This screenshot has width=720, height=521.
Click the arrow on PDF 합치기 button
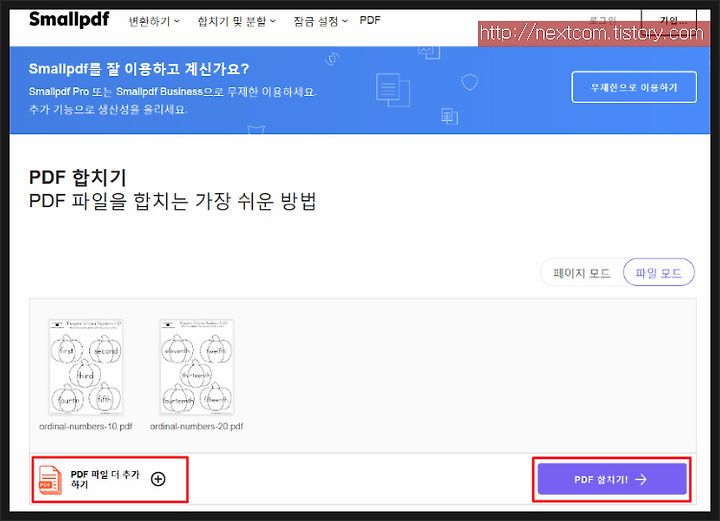pyautogui.click(x=641, y=480)
